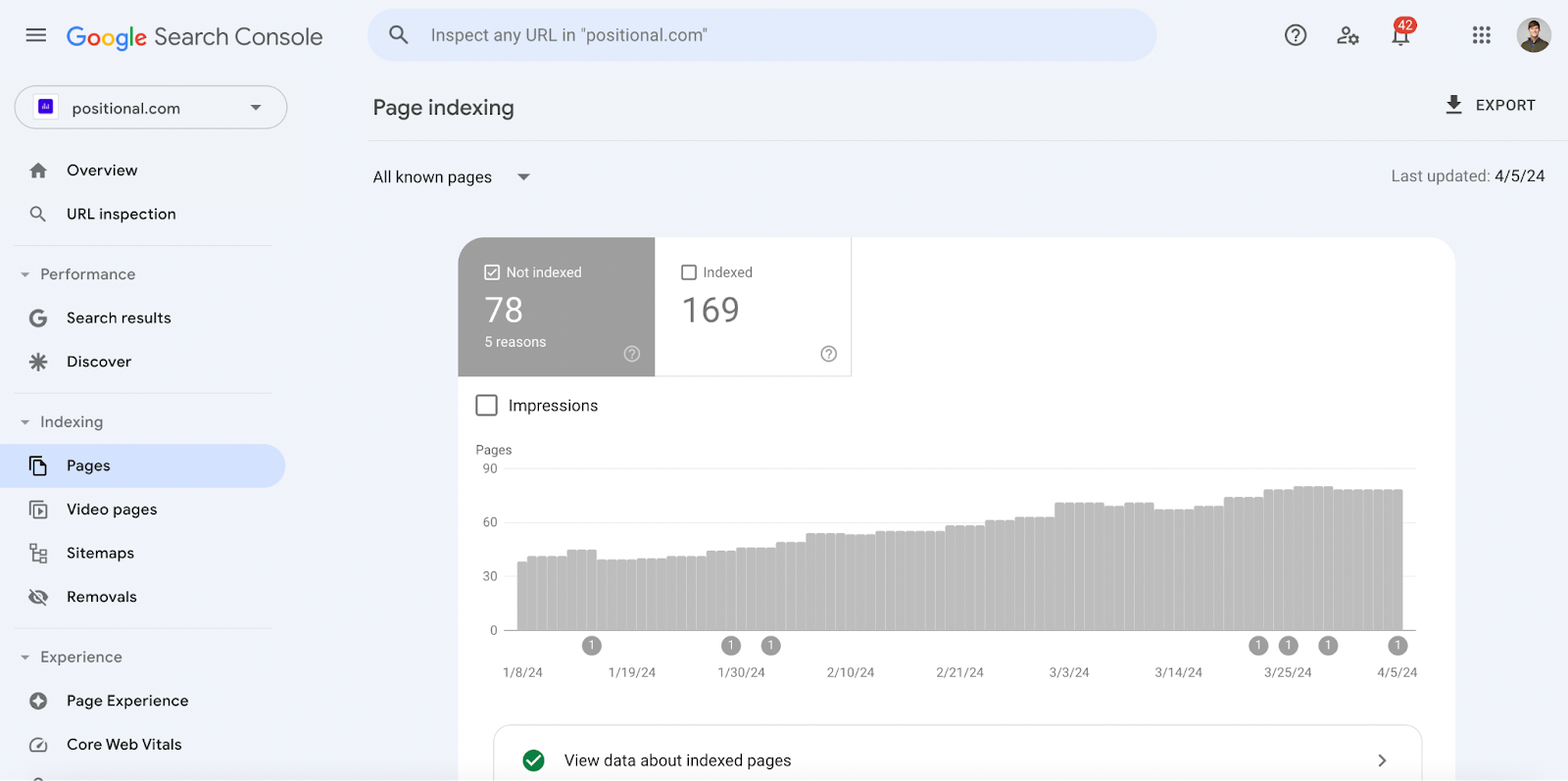Collapse the Performance section
This screenshot has width=1568, height=781.
tap(25, 274)
